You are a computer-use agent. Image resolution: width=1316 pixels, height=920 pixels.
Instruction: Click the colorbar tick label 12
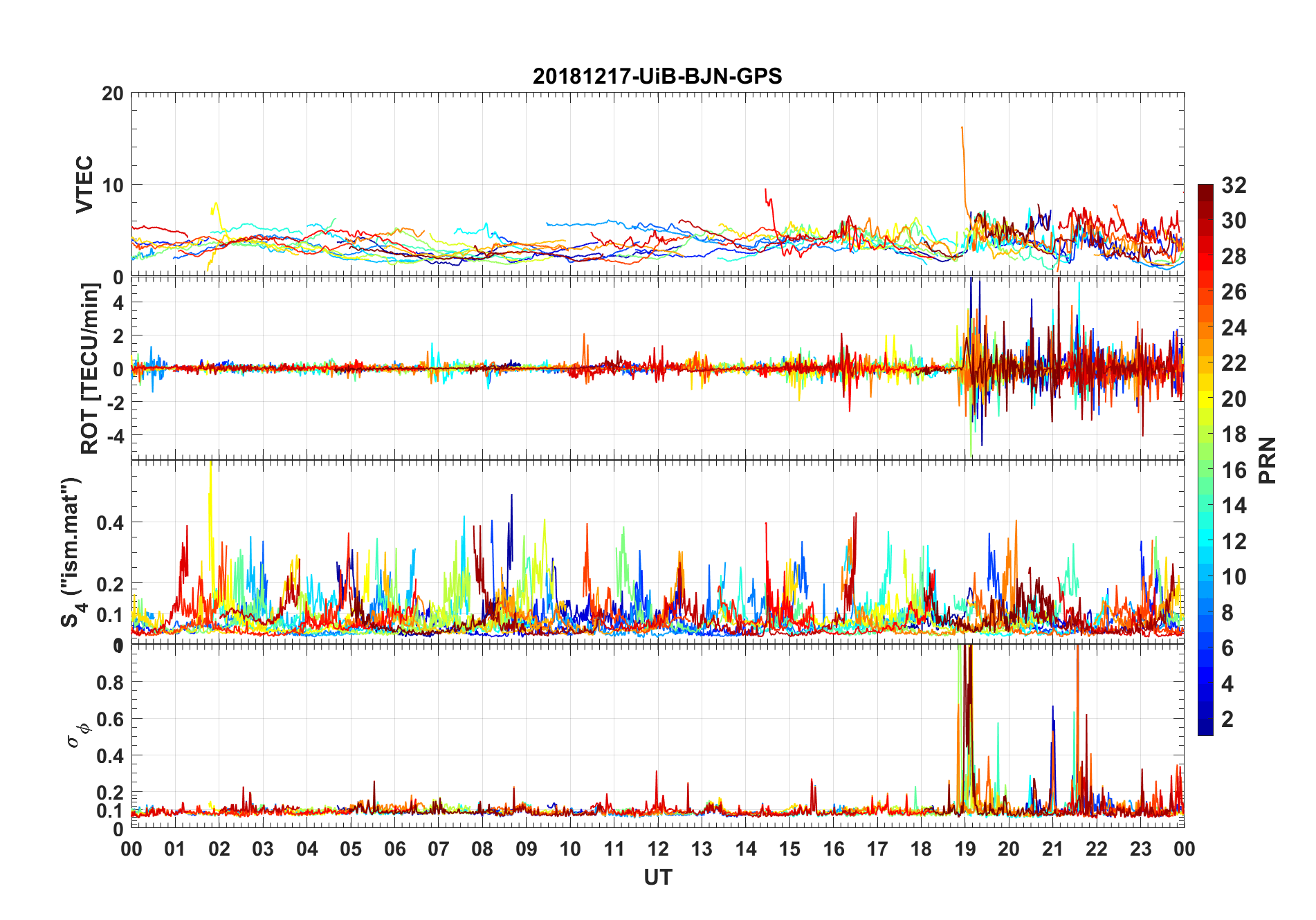[1234, 542]
